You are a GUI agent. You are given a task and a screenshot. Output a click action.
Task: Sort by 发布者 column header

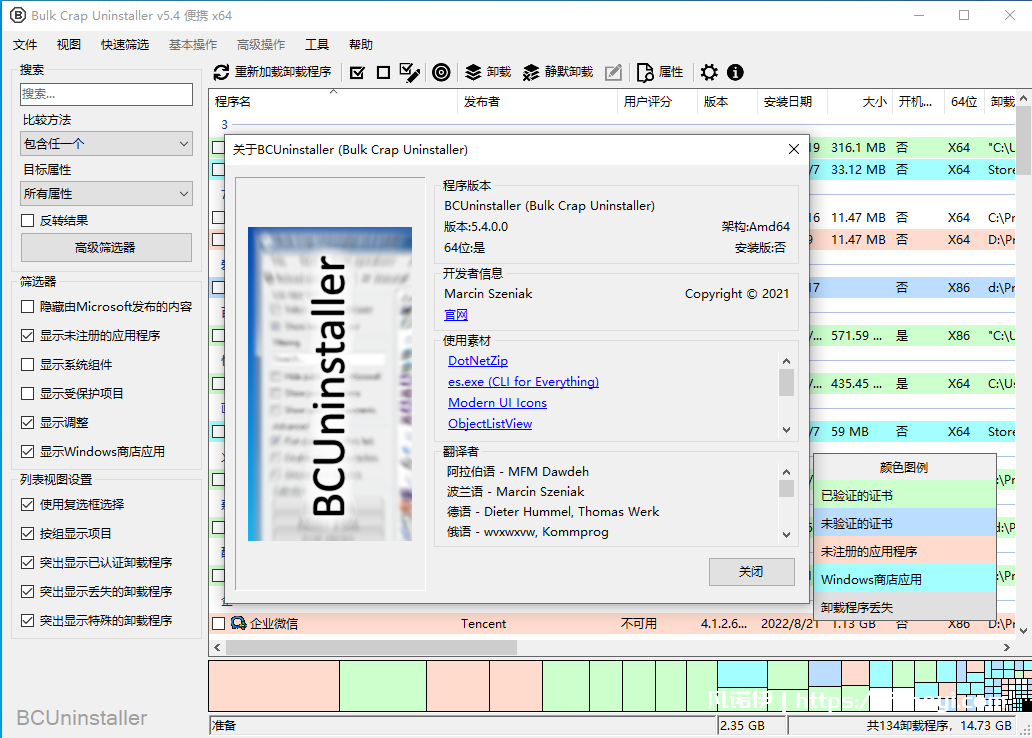click(536, 101)
